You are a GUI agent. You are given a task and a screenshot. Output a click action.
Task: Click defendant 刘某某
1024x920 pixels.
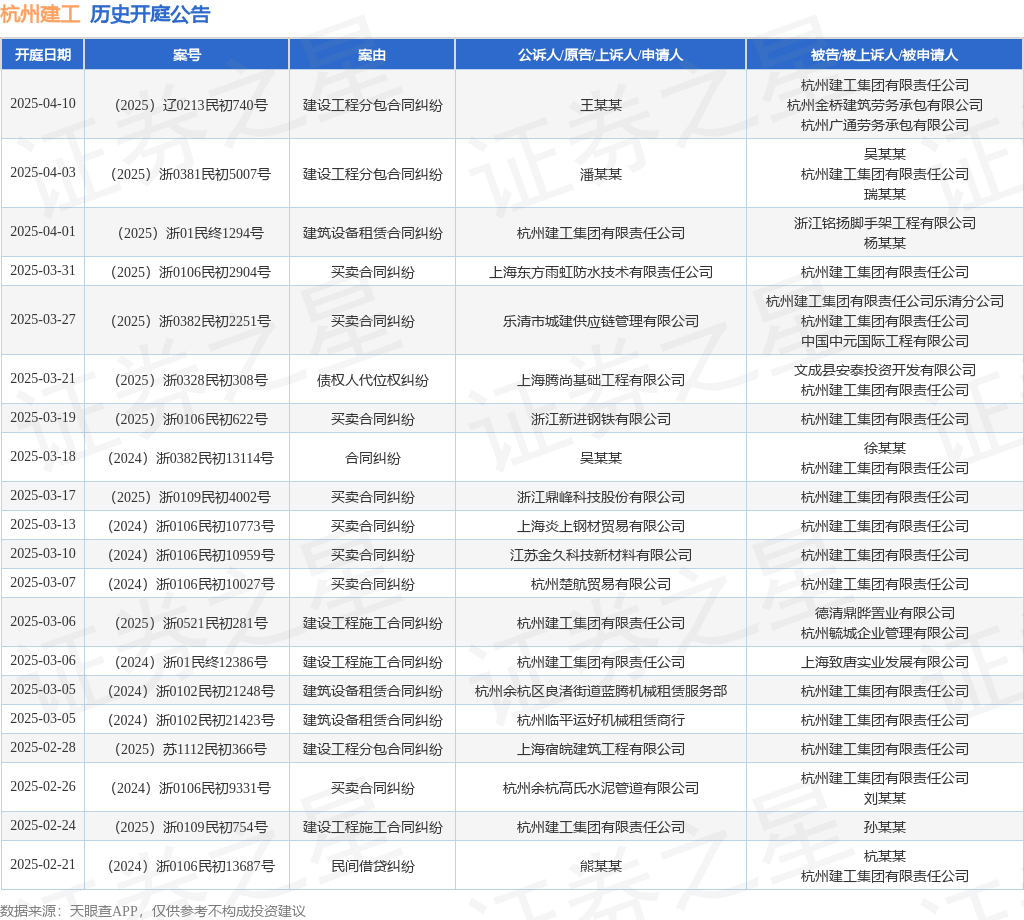(x=885, y=799)
